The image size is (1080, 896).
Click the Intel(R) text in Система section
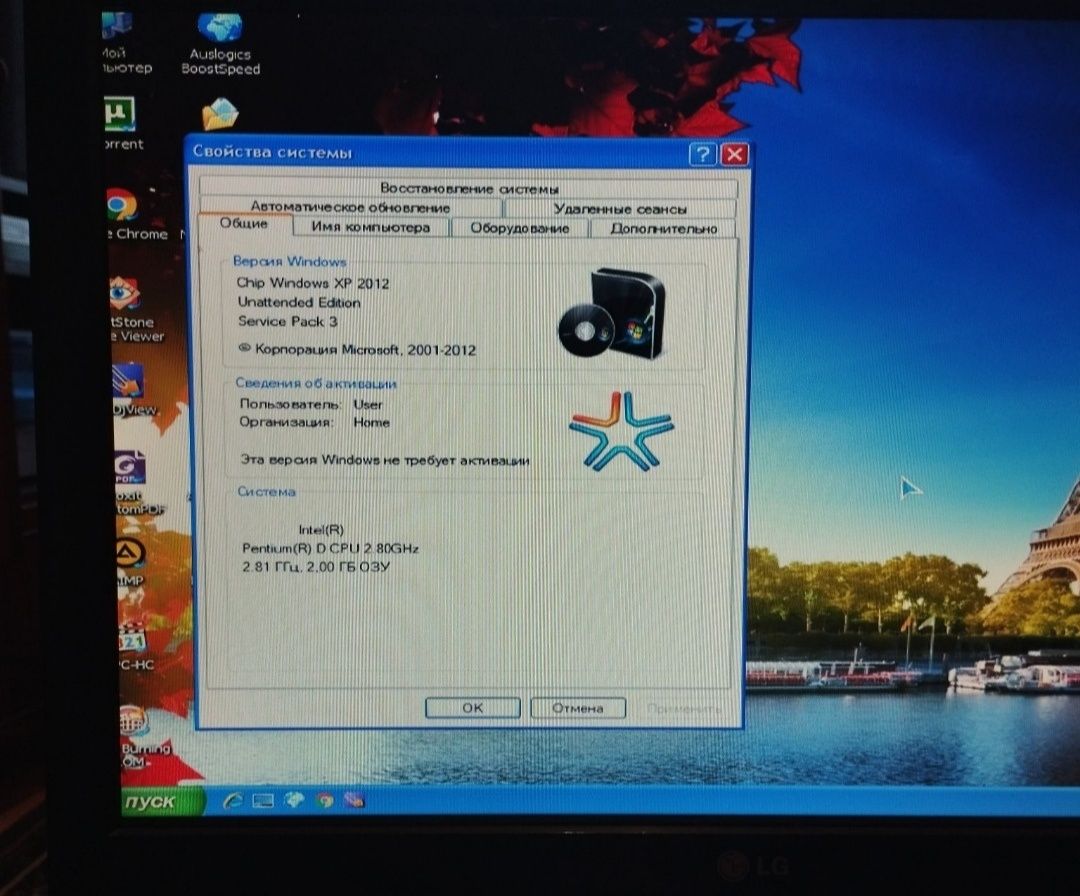[321, 530]
